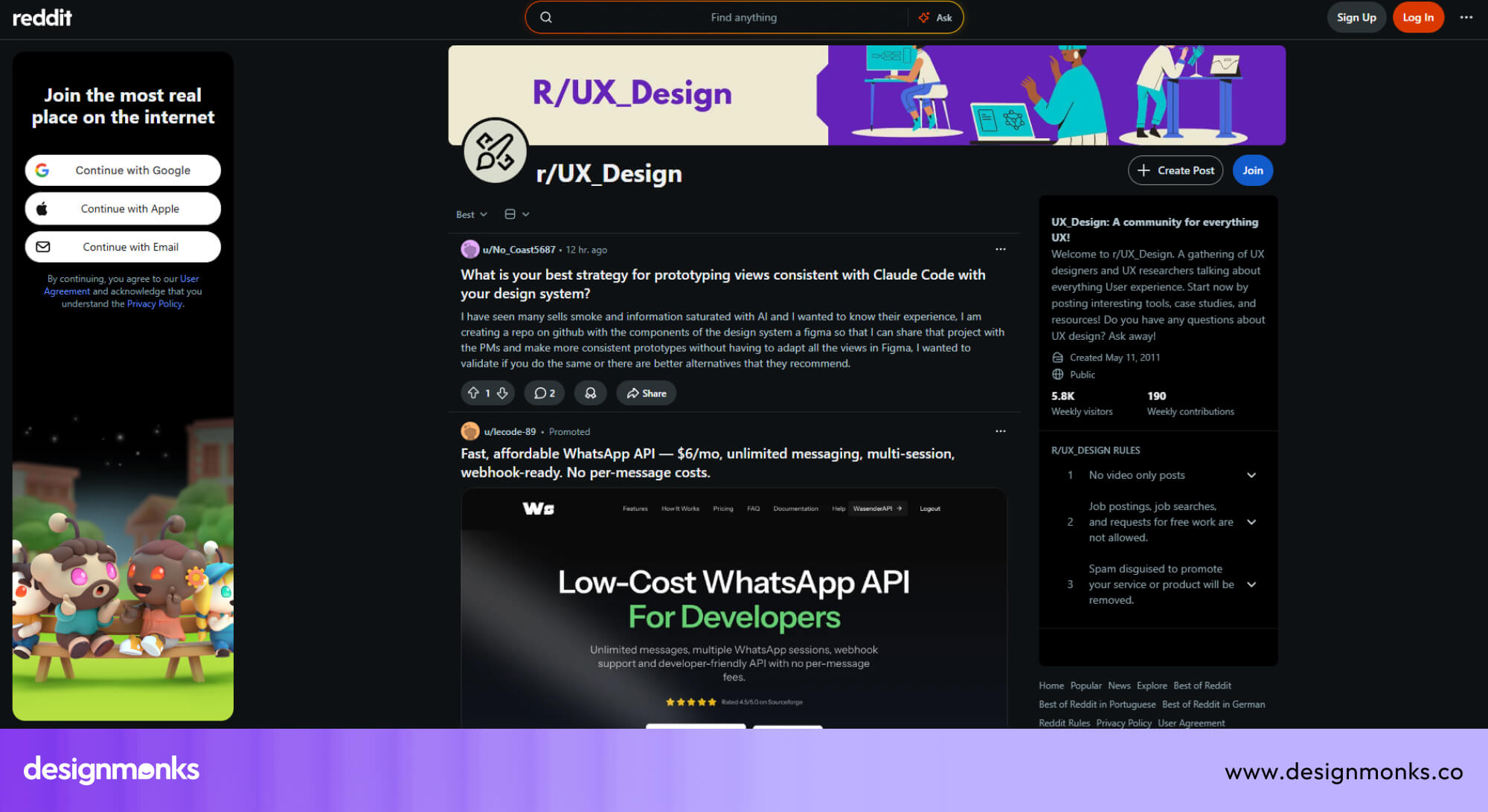Share the prototyping post
This screenshot has width=1488, height=812.
coord(646,393)
